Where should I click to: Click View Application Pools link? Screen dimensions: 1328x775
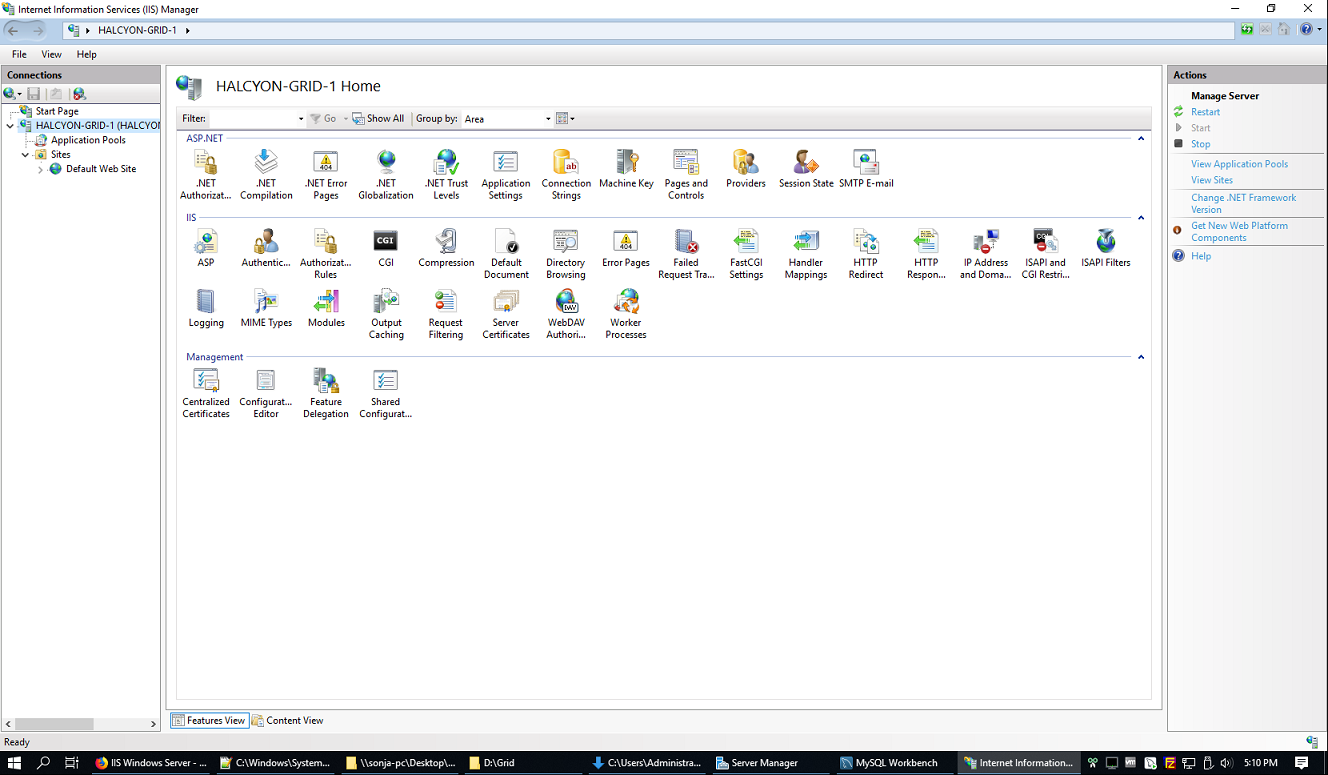[1239, 164]
